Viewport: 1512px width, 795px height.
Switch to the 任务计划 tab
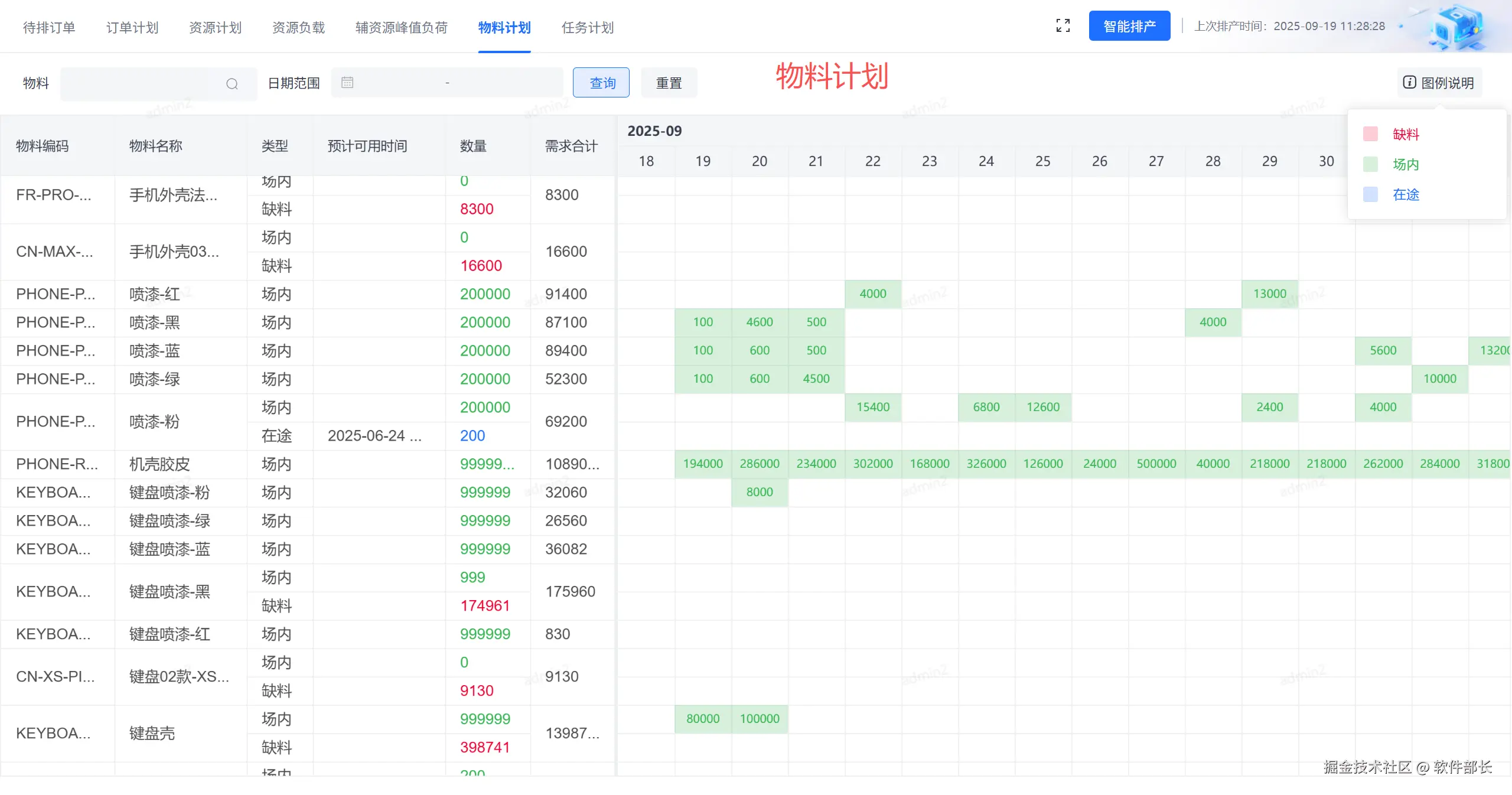coord(587,28)
